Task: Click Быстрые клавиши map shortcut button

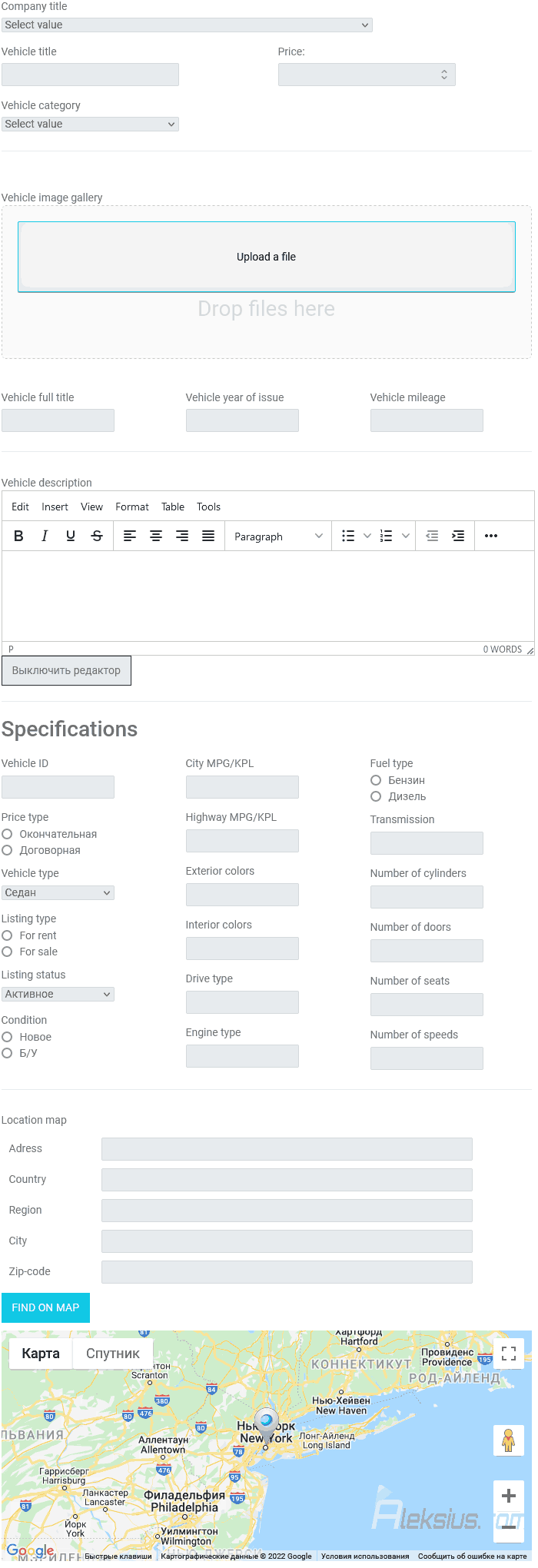Action: (x=118, y=1556)
